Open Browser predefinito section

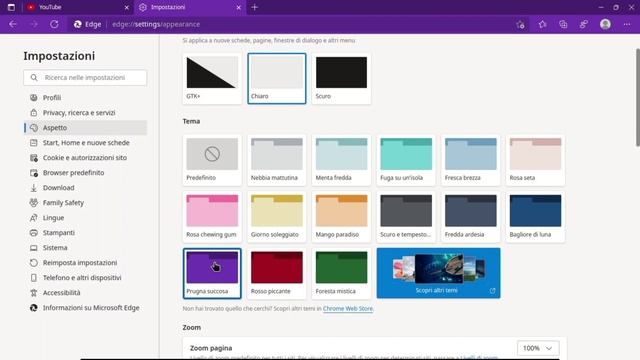coord(85,173)
